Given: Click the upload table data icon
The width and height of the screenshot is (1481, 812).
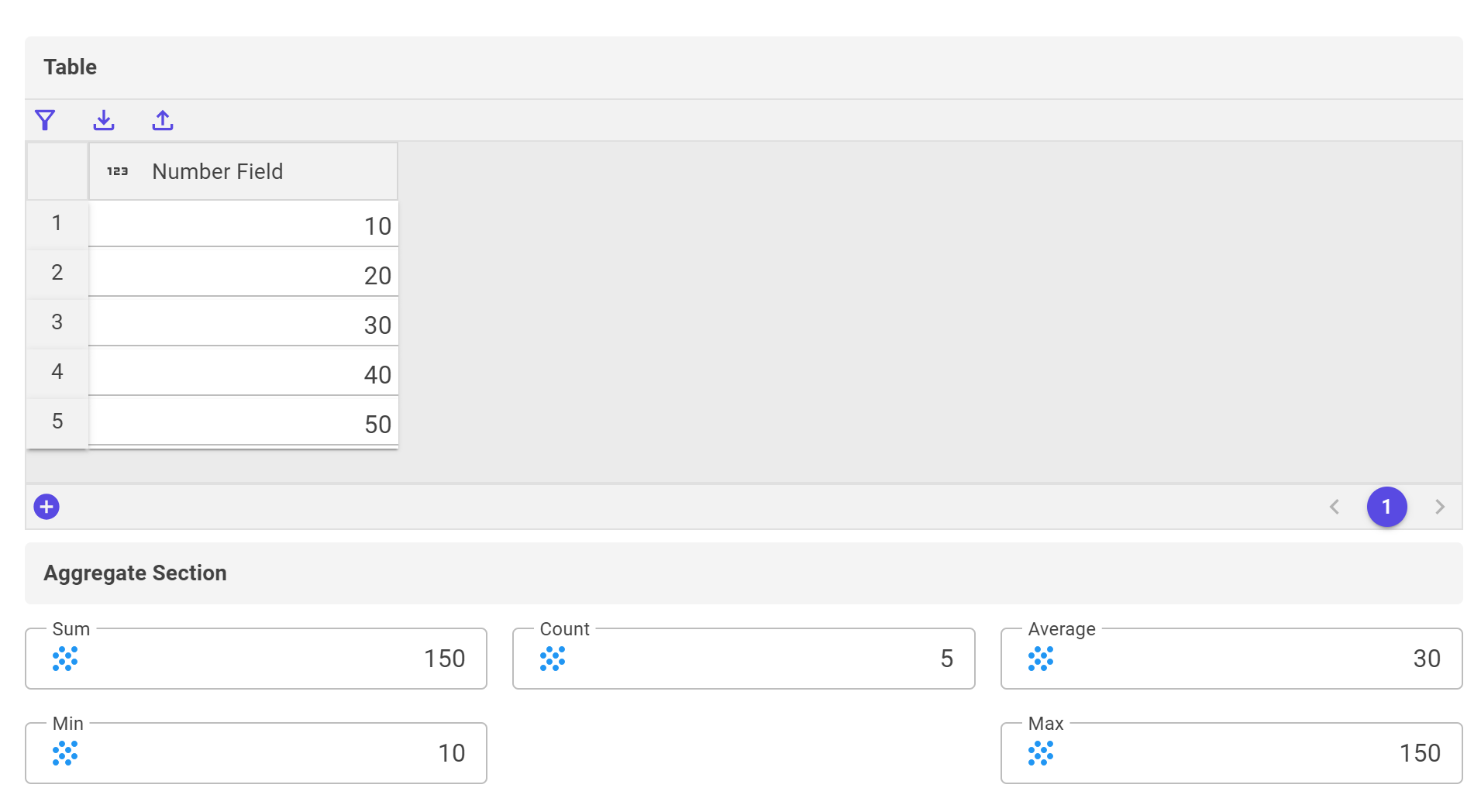Looking at the screenshot, I should coord(163,120).
